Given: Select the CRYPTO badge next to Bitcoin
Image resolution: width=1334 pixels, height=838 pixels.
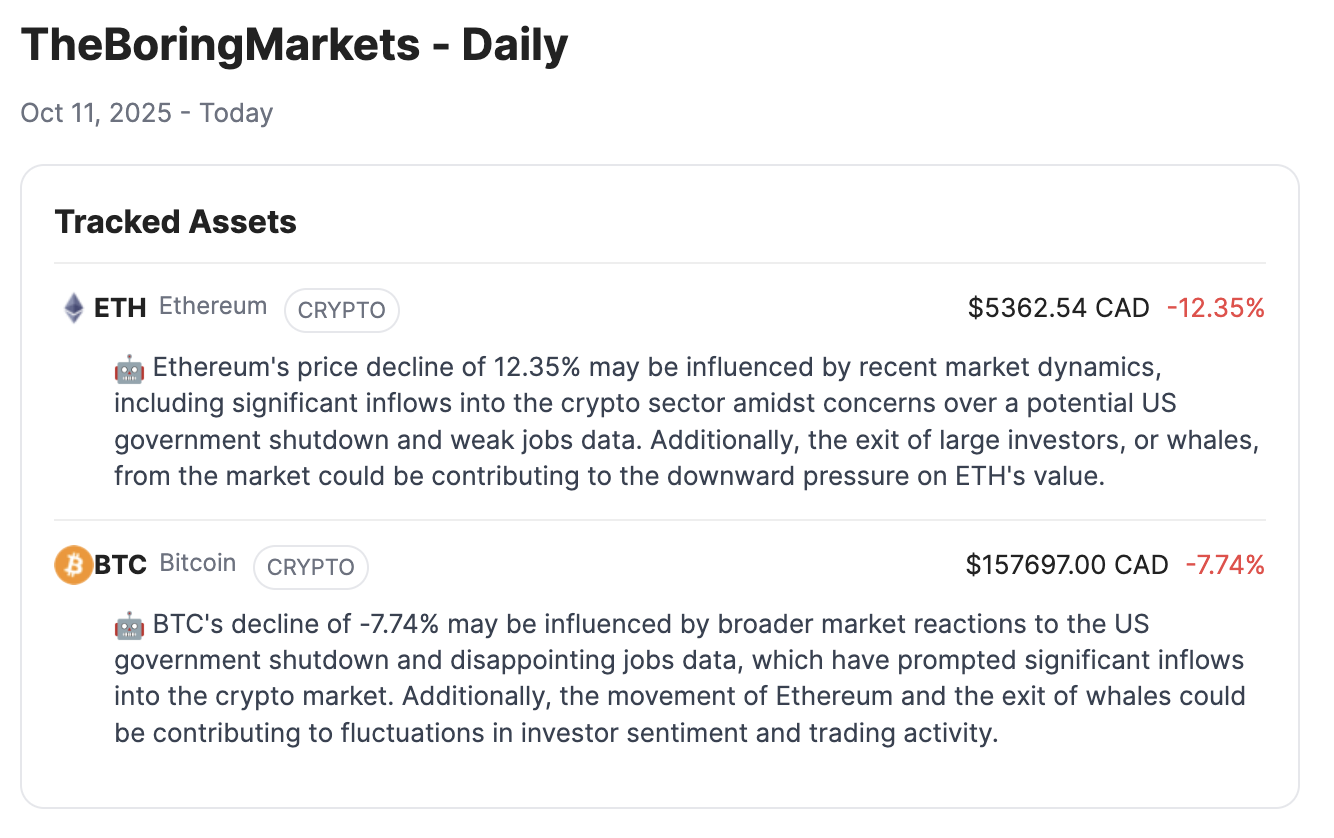Looking at the screenshot, I should (x=311, y=567).
